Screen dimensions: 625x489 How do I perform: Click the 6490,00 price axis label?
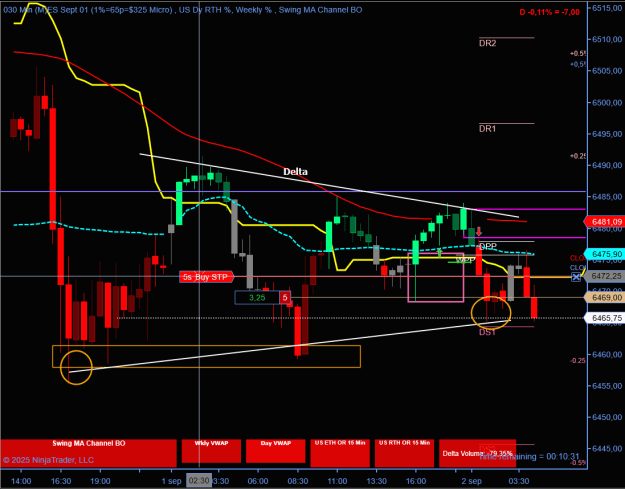click(607, 165)
